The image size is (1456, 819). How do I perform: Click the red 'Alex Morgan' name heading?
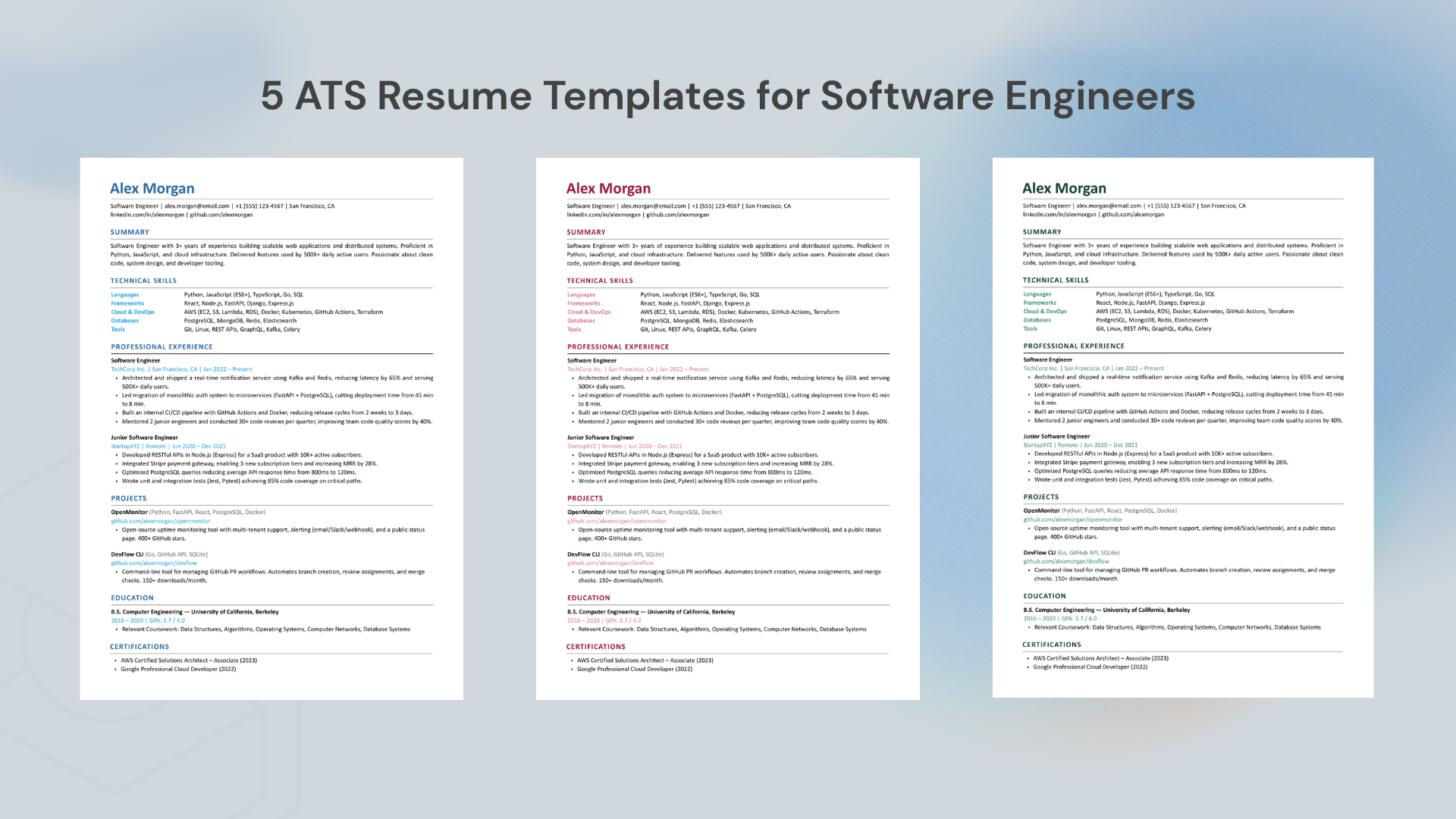point(608,188)
